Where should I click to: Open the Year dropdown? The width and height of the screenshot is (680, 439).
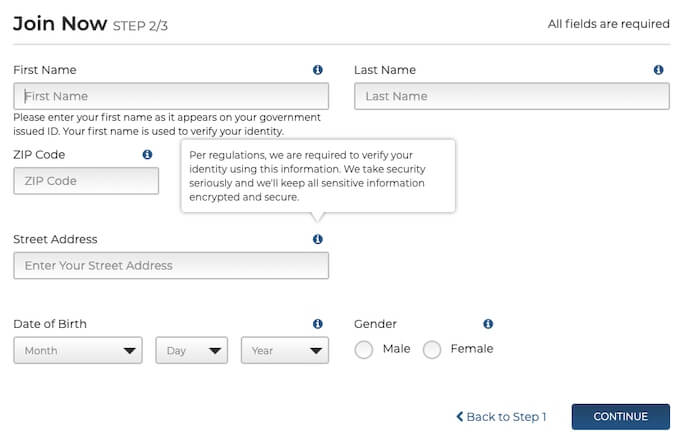click(284, 351)
